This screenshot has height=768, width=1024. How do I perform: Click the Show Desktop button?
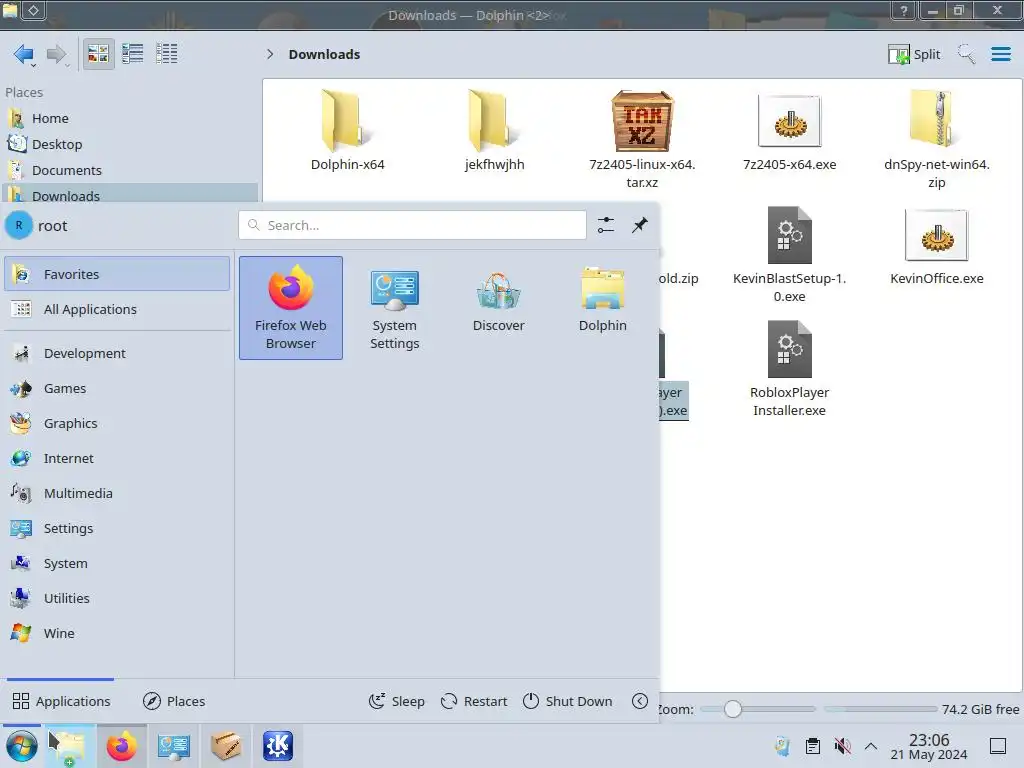[x=997, y=746]
